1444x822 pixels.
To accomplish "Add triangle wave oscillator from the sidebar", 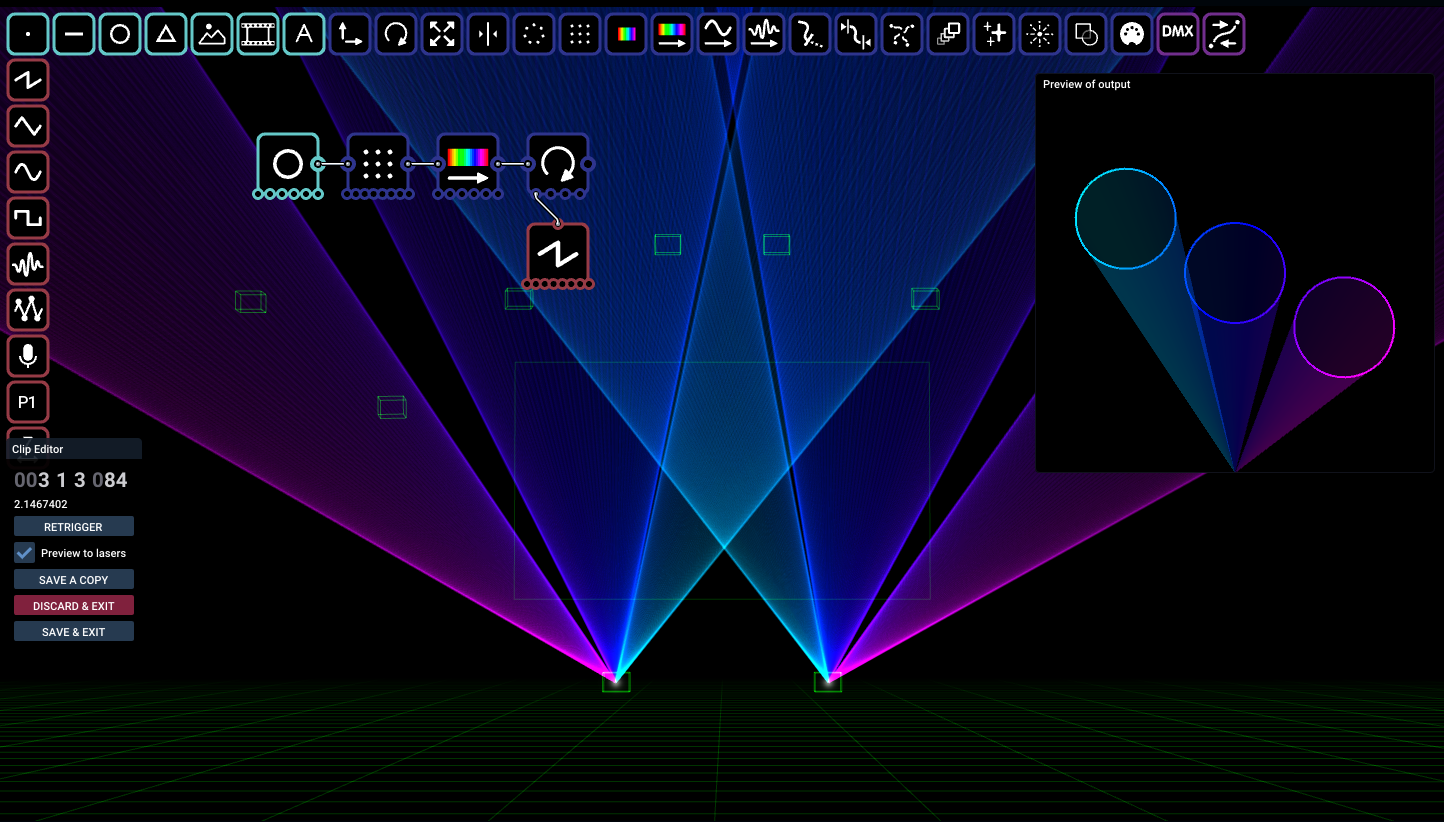I will (28, 126).
